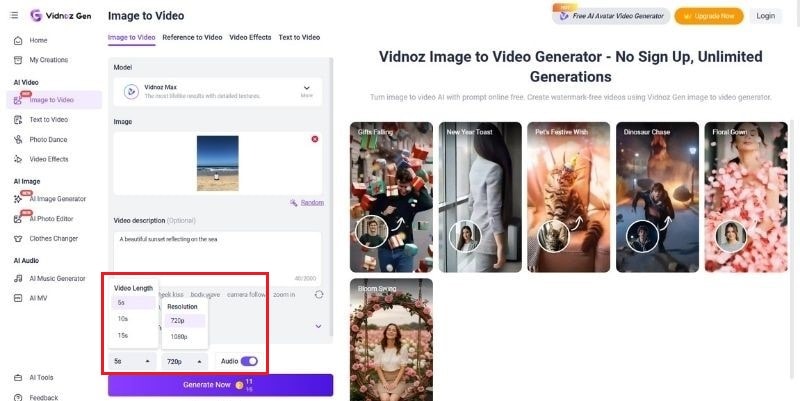Choose 10s video length option

point(134,319)
